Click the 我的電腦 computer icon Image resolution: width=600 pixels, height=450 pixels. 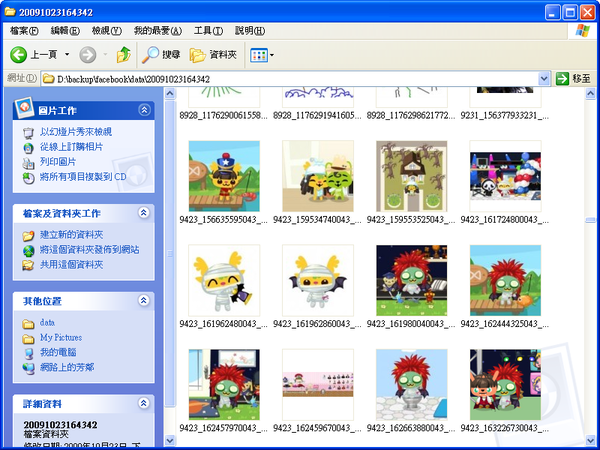coord(28,354)
